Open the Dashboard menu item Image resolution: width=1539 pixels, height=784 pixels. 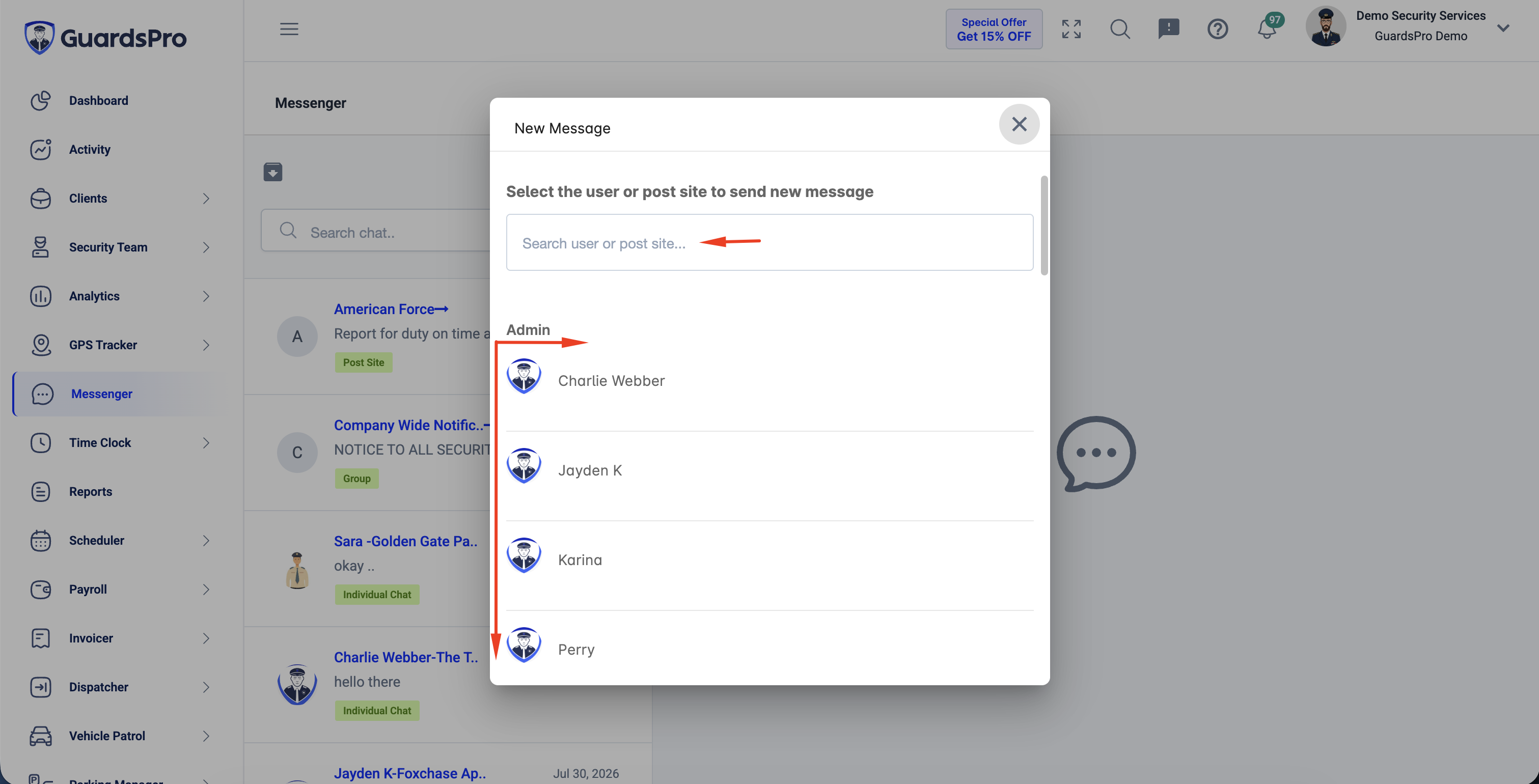click(99, 100)
